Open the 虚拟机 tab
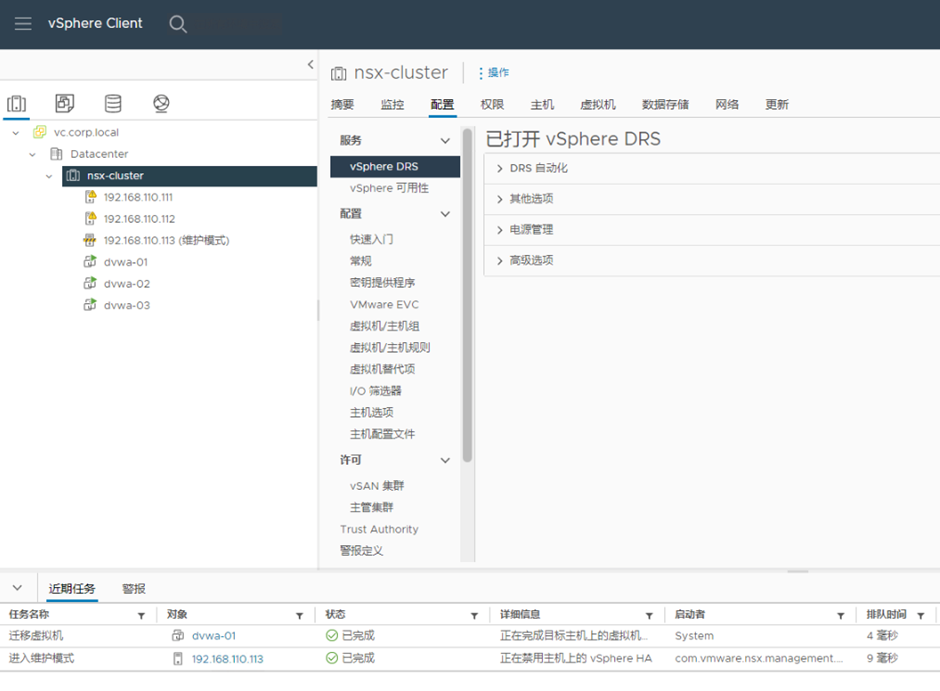The width and height of the screenshot is (940, 691). tap(598, 104)
